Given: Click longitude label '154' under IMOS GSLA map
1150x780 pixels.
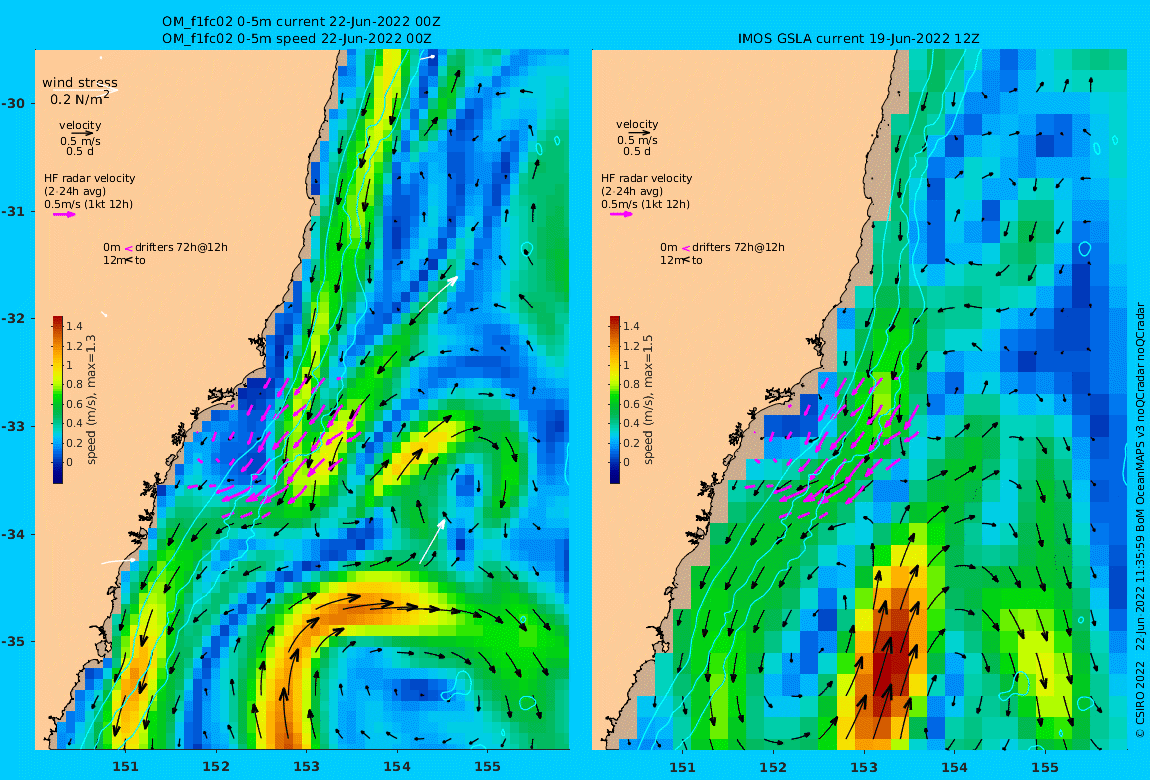Looking at the screenshot, I should [954, 767].
